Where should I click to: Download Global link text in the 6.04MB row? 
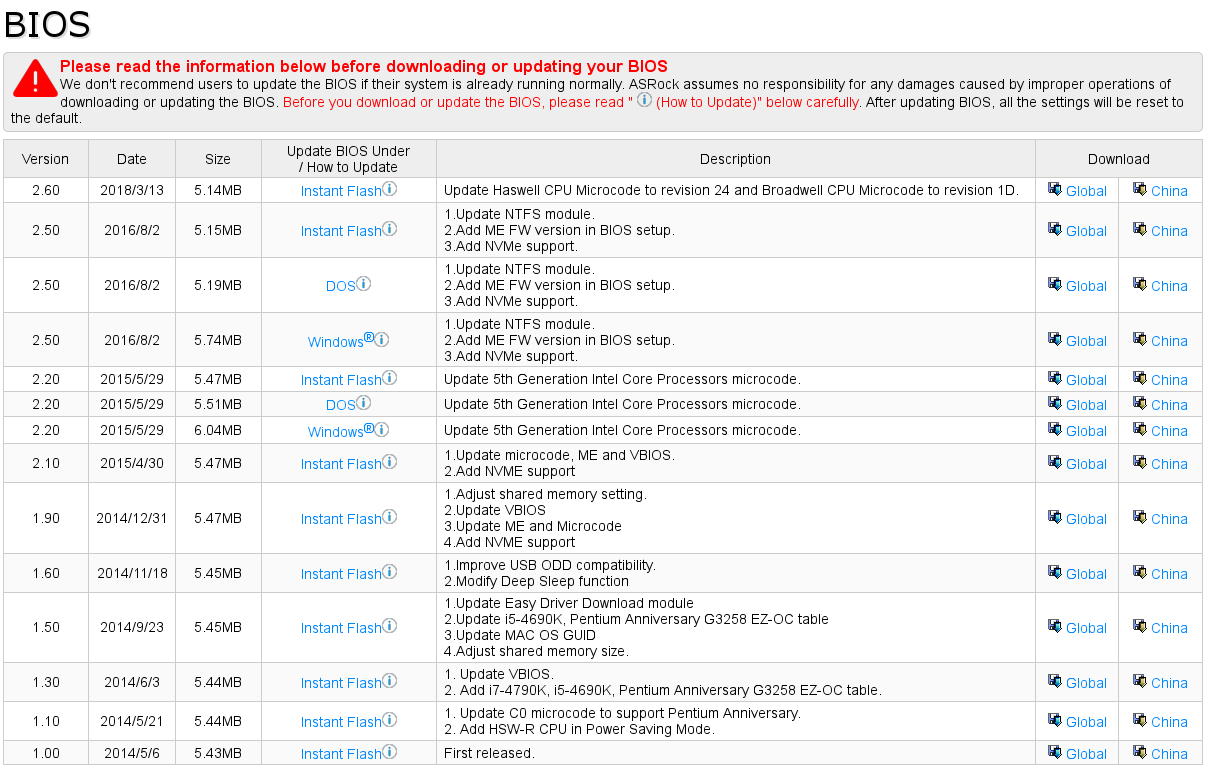[1086, 431]
